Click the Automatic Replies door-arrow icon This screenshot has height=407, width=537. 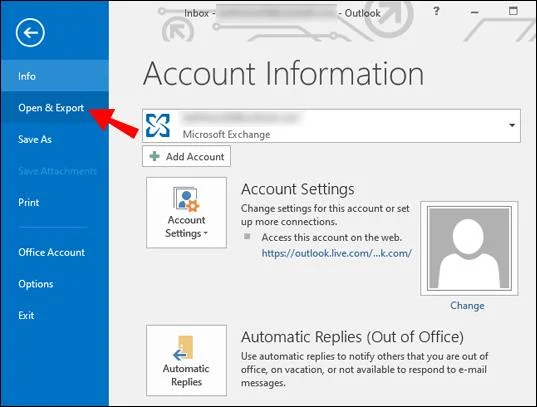(x=184, y=348)
